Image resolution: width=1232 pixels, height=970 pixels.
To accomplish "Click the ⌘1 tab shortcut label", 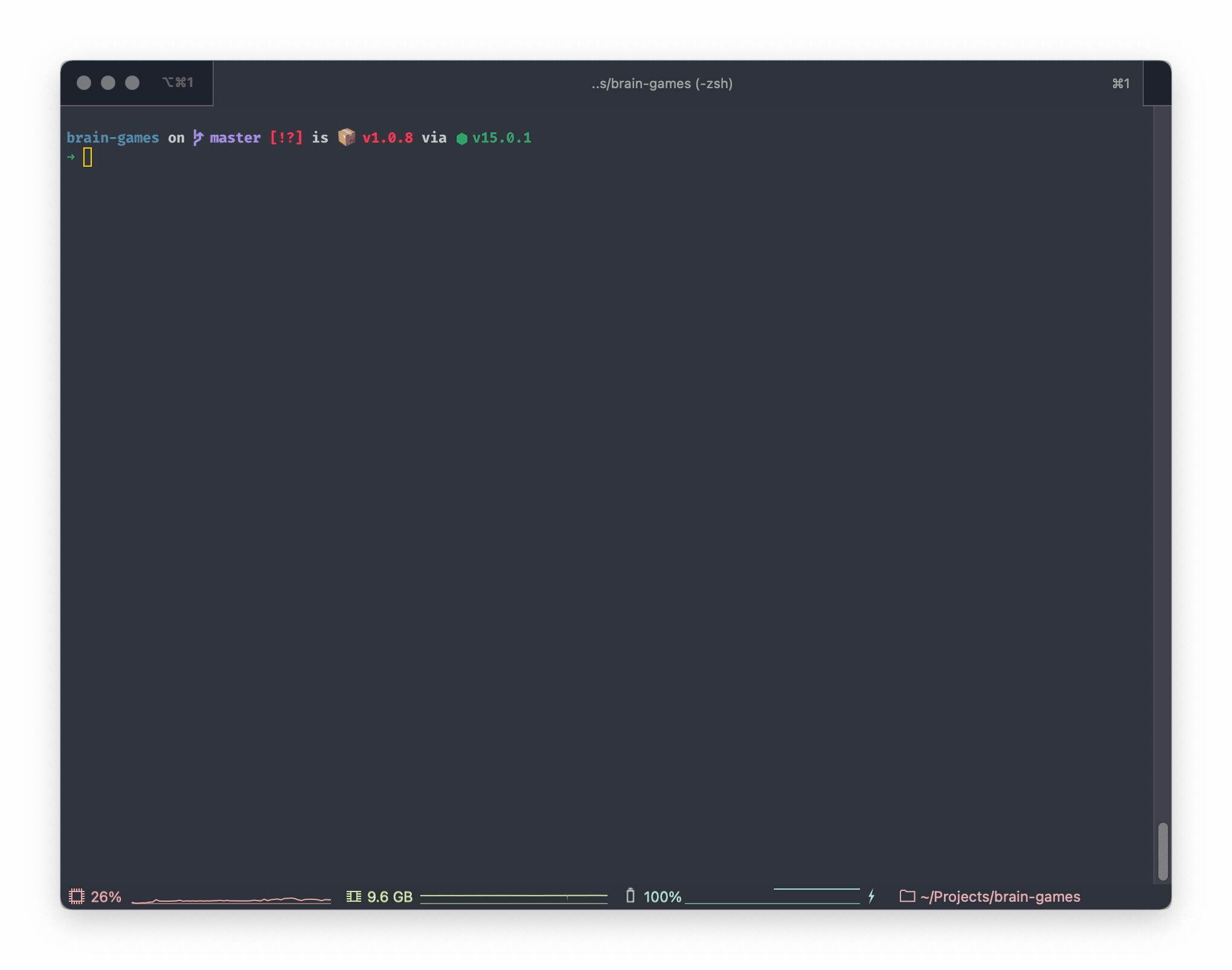I will 1121,83.
